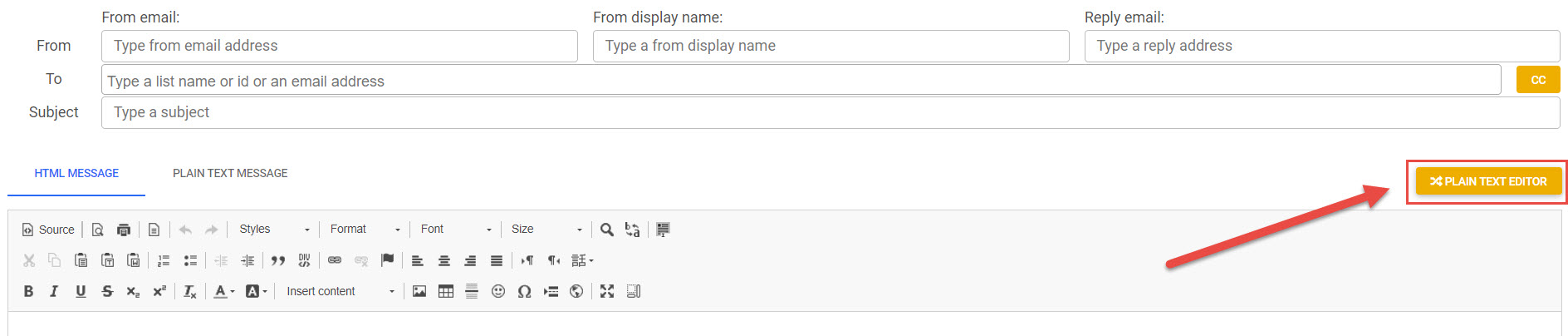
Task: Open the smiley emoticon picker
Action: [498, 291]
